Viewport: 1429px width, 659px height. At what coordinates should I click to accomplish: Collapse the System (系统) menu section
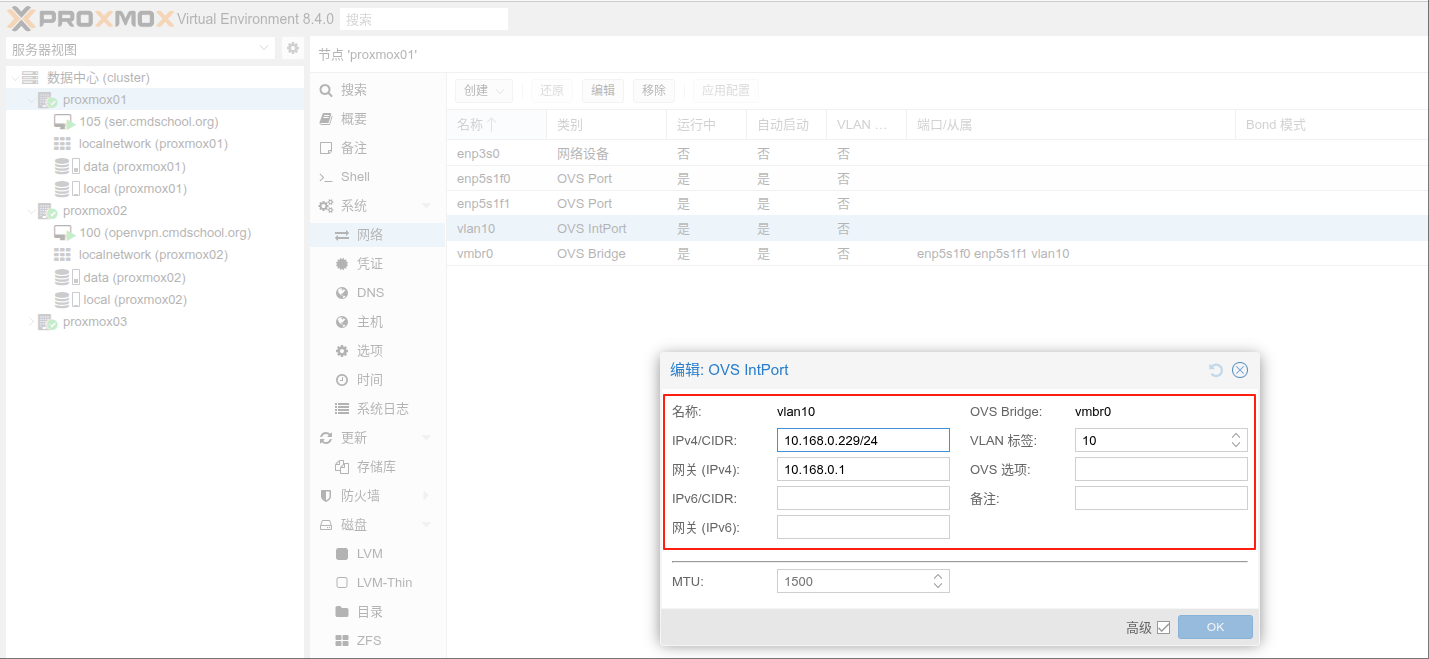click(427, 206)
